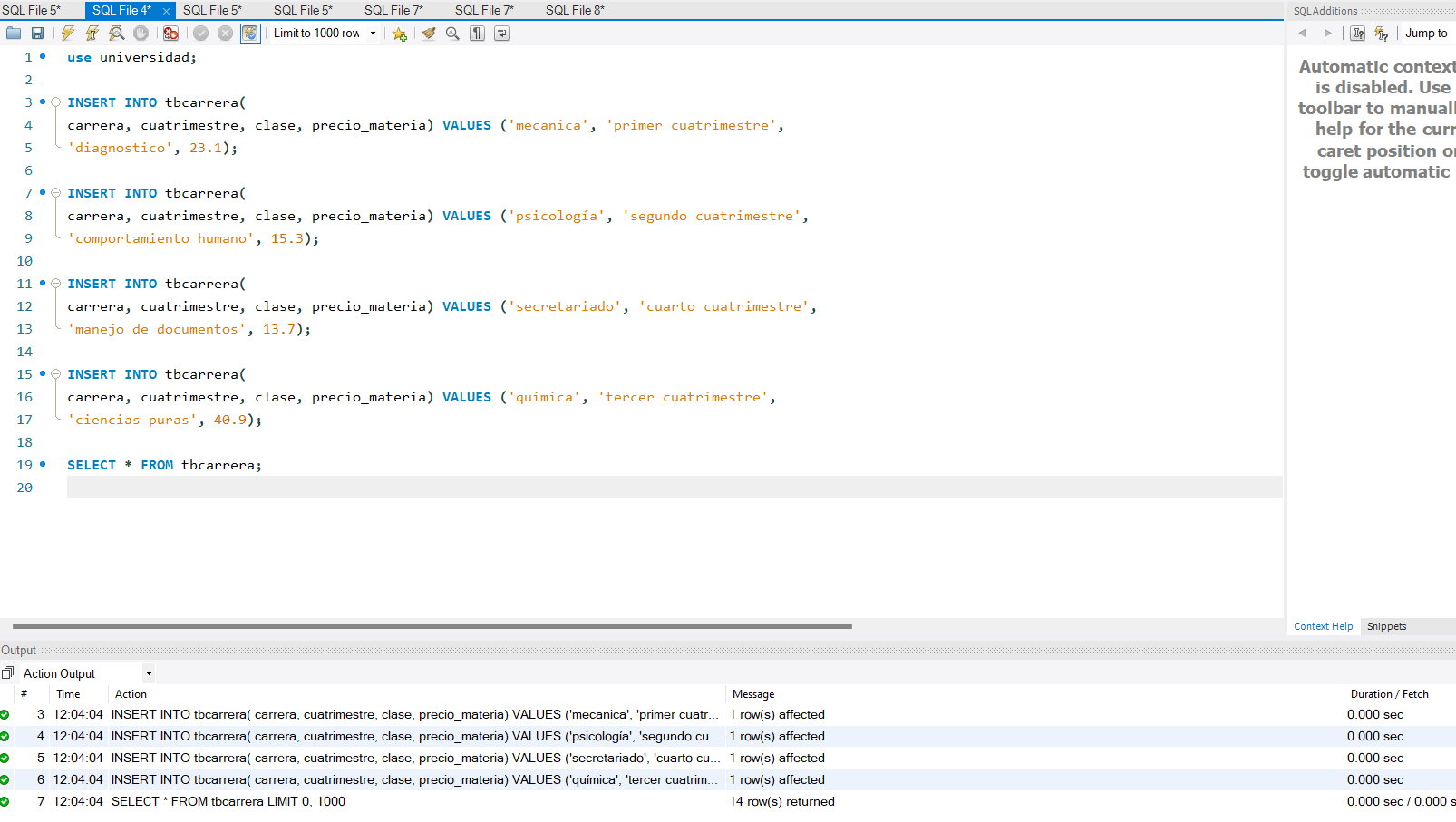
Task: Commit the current transaction
Action: 201,34
